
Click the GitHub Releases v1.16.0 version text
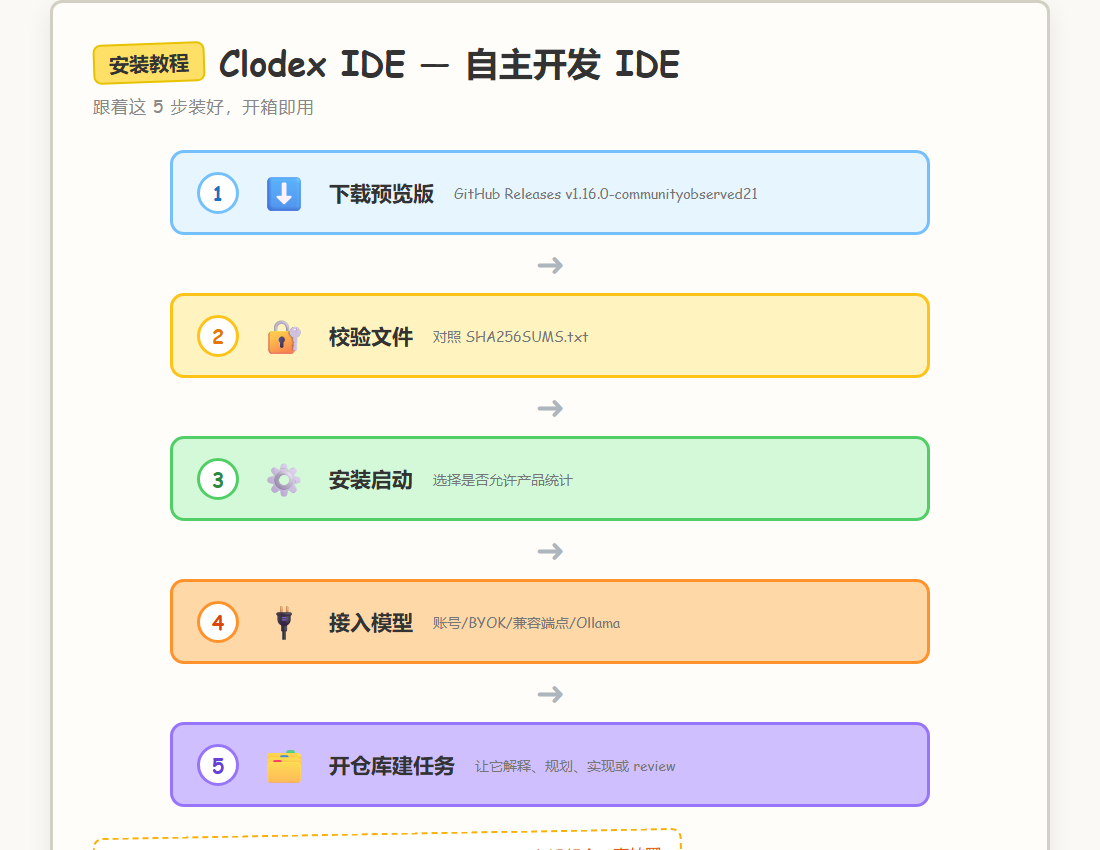coord(605,194)
